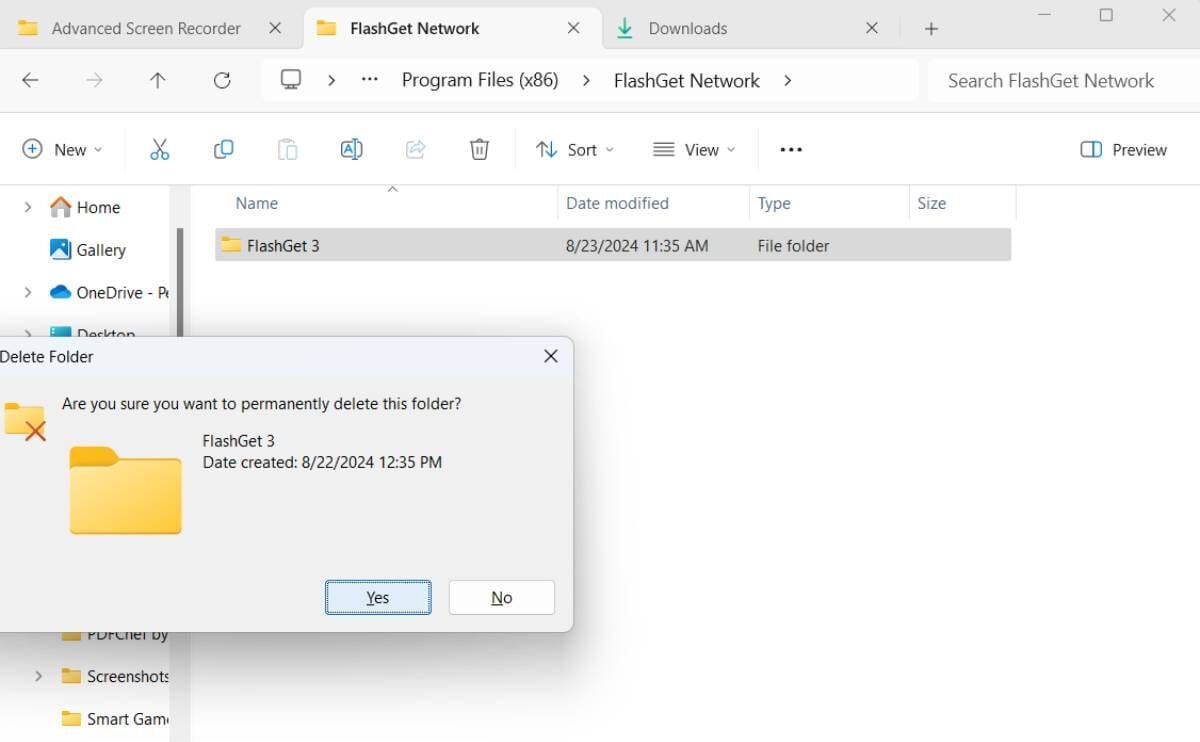This screenshot has height=742, width=1200.
Task: Confirm deletion with the Yes button
Action: click(378, 598)
